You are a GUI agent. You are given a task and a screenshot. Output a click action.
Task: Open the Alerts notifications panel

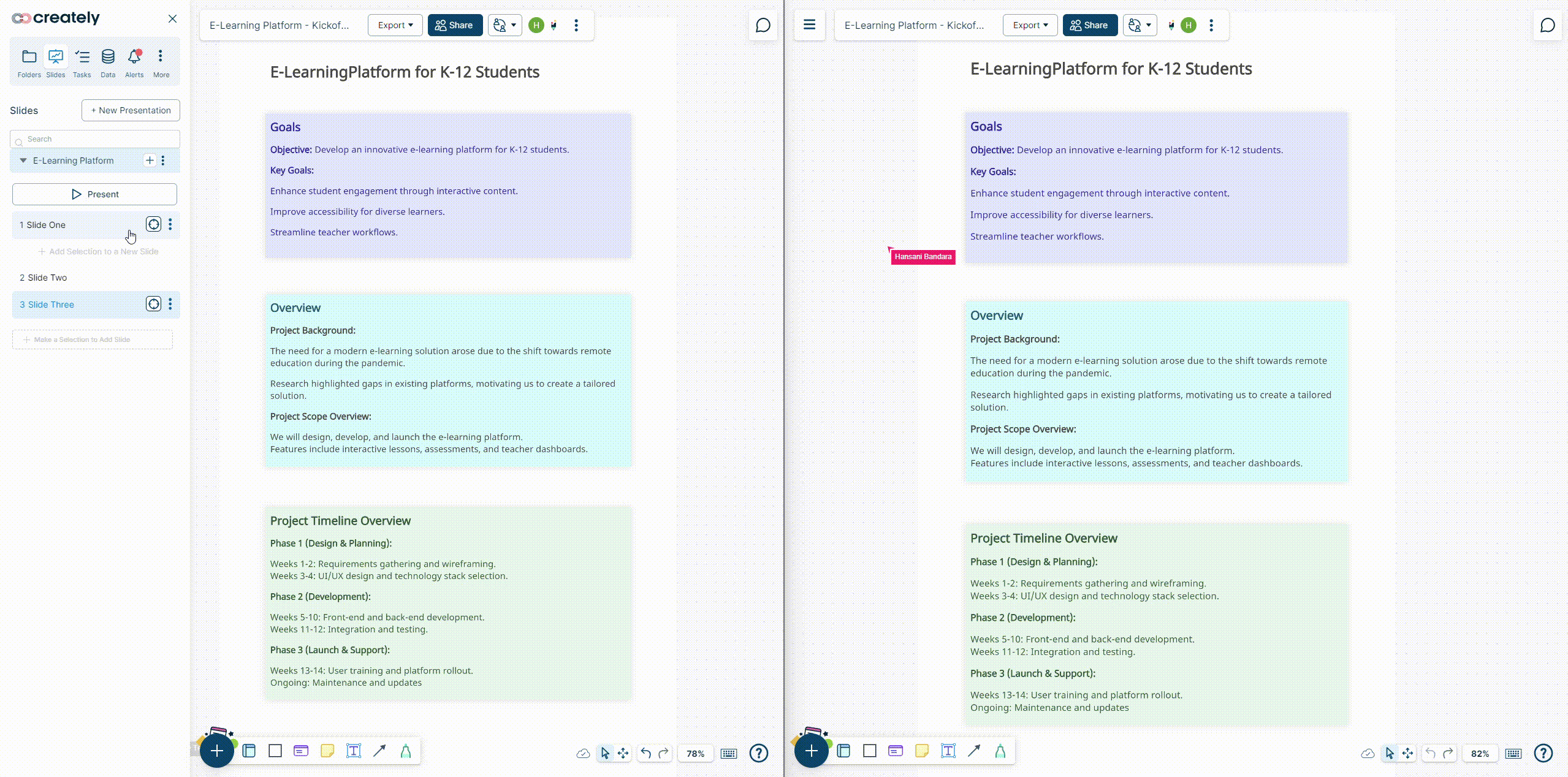click(x=134, y=63)
